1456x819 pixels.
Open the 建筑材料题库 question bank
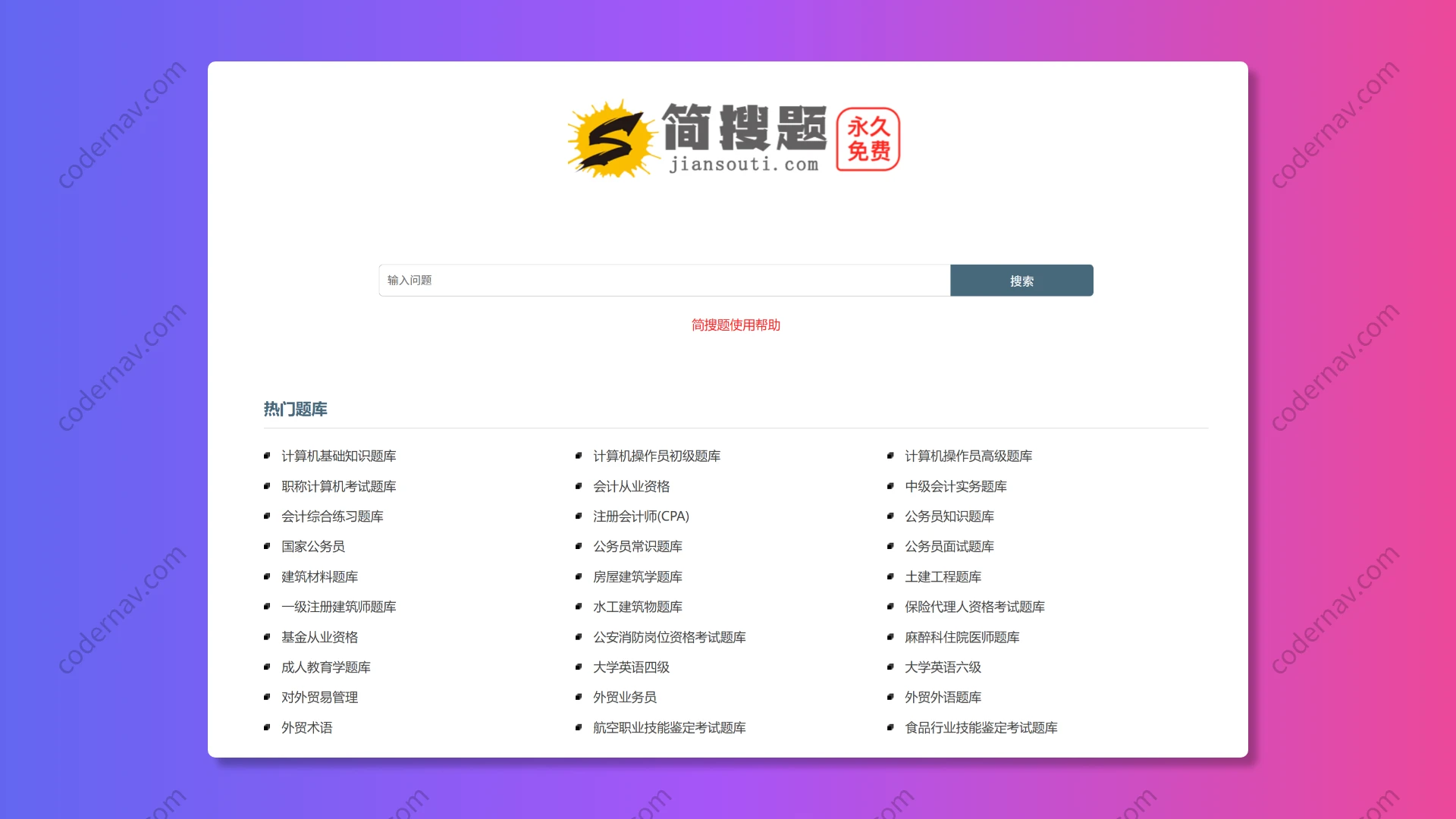[x=320, y=577]
